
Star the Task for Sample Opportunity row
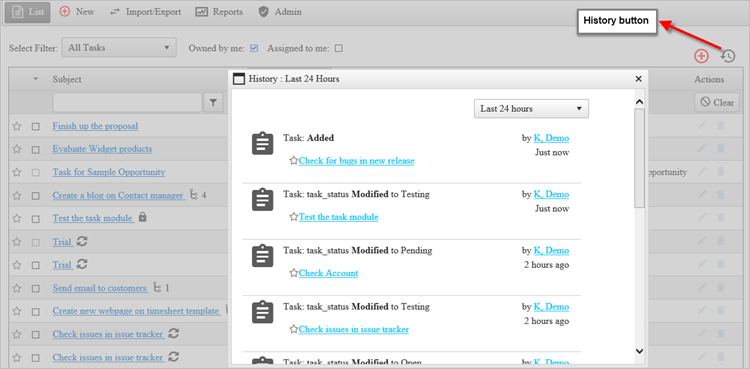tap(17, 172)
